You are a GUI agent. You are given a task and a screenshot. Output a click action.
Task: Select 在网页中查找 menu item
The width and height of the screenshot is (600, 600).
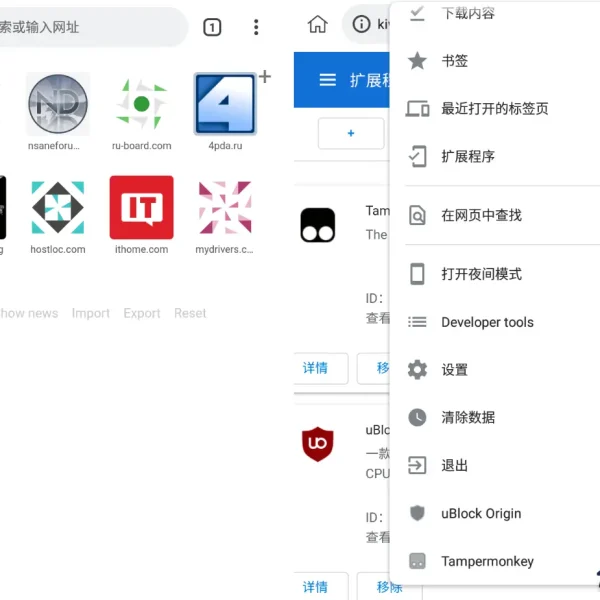click(x=481, y=215)
